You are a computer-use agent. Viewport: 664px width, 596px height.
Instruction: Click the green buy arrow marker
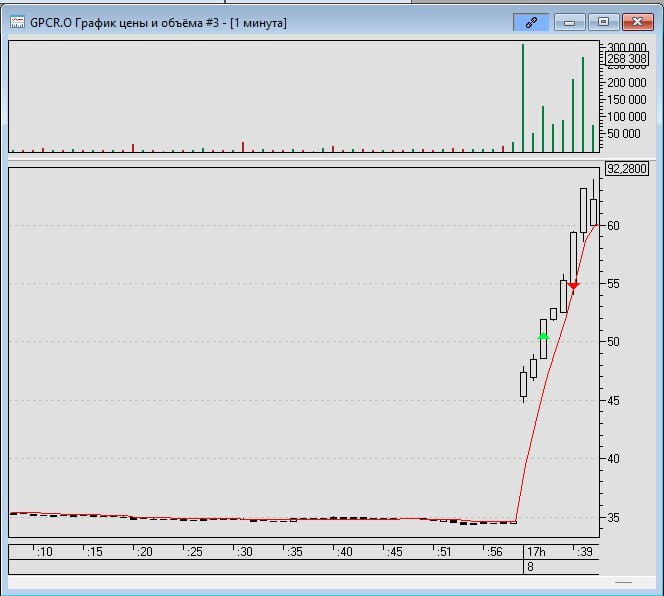[543, 336]
